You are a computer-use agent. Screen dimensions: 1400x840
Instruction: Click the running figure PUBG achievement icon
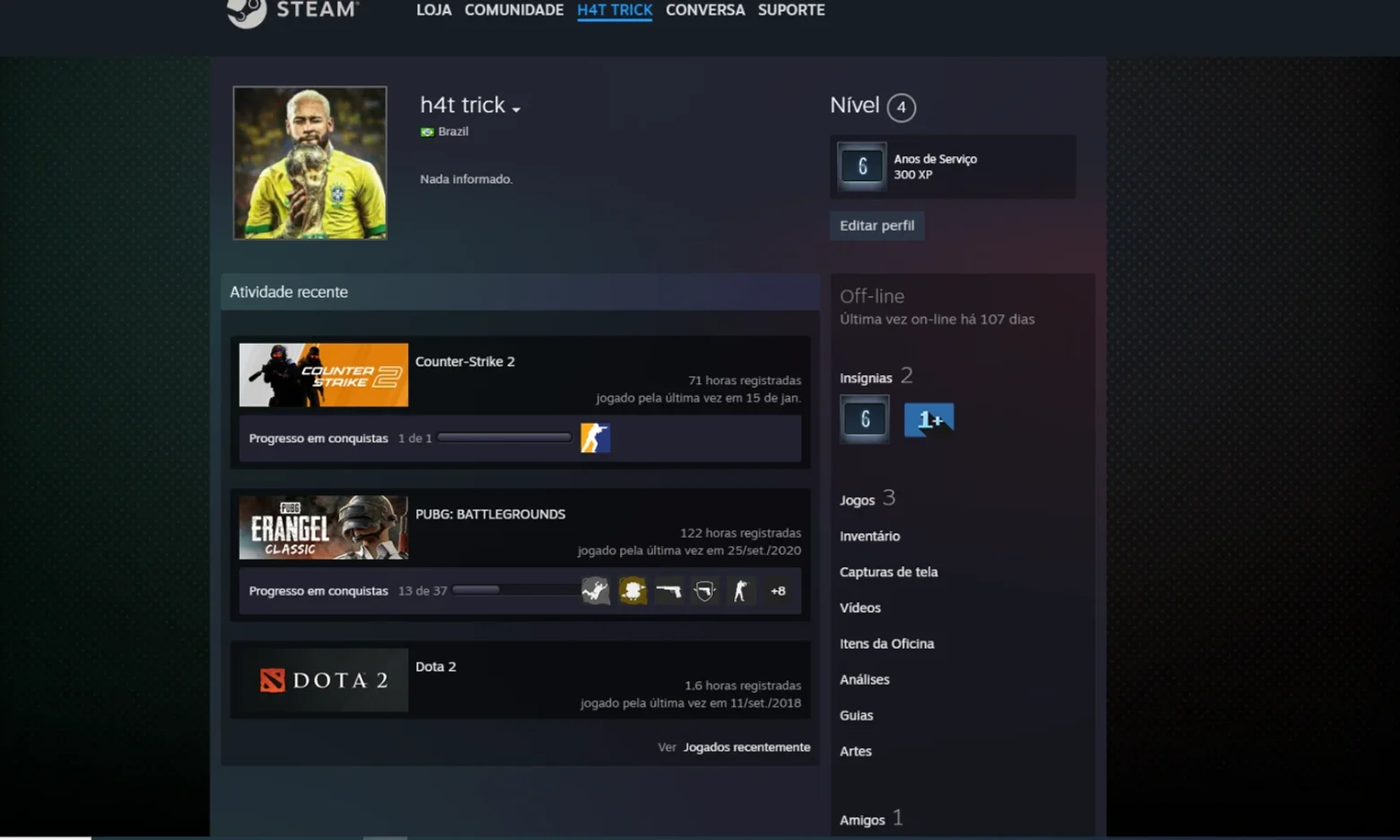(740, 591)
